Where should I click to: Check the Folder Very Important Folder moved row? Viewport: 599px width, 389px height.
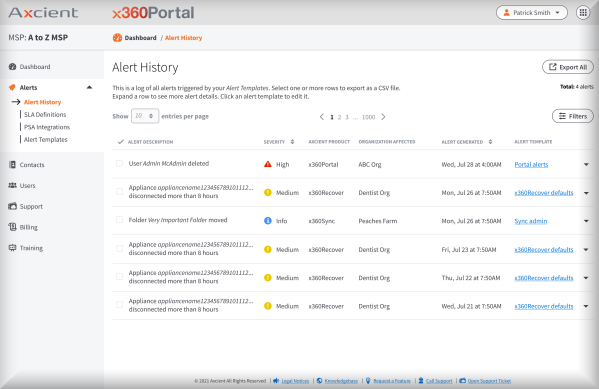pyautogui.click(x=120, y=220)
